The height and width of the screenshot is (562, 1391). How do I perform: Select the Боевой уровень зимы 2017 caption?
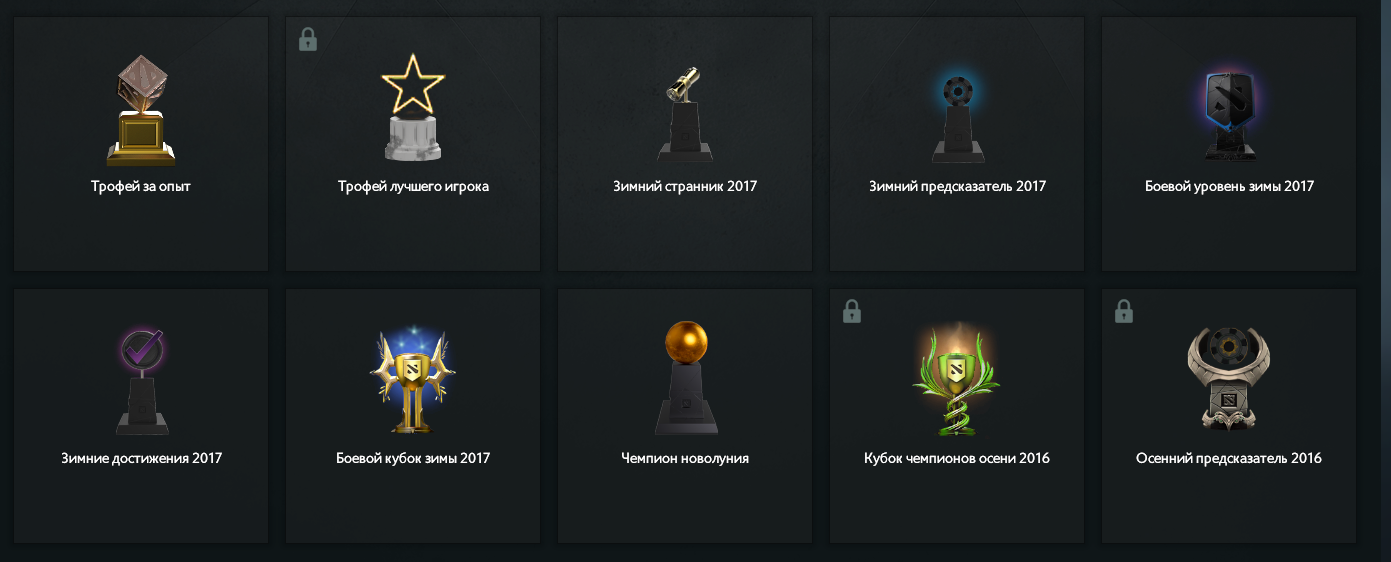(x=1229, y=186)
